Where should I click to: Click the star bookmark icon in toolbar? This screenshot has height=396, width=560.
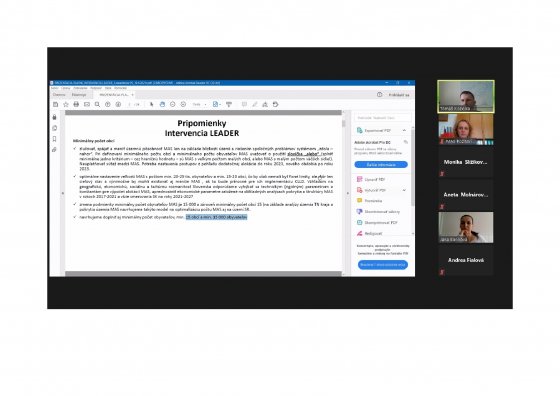pos(66,104)
